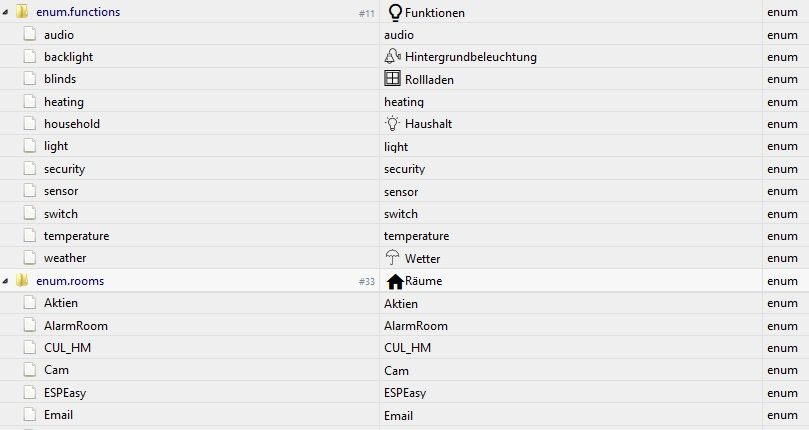This screenshot has width=809, height=430.
Task: Click the glowing bulb icon beside Haushalt
Action: [x=392, y=124]
